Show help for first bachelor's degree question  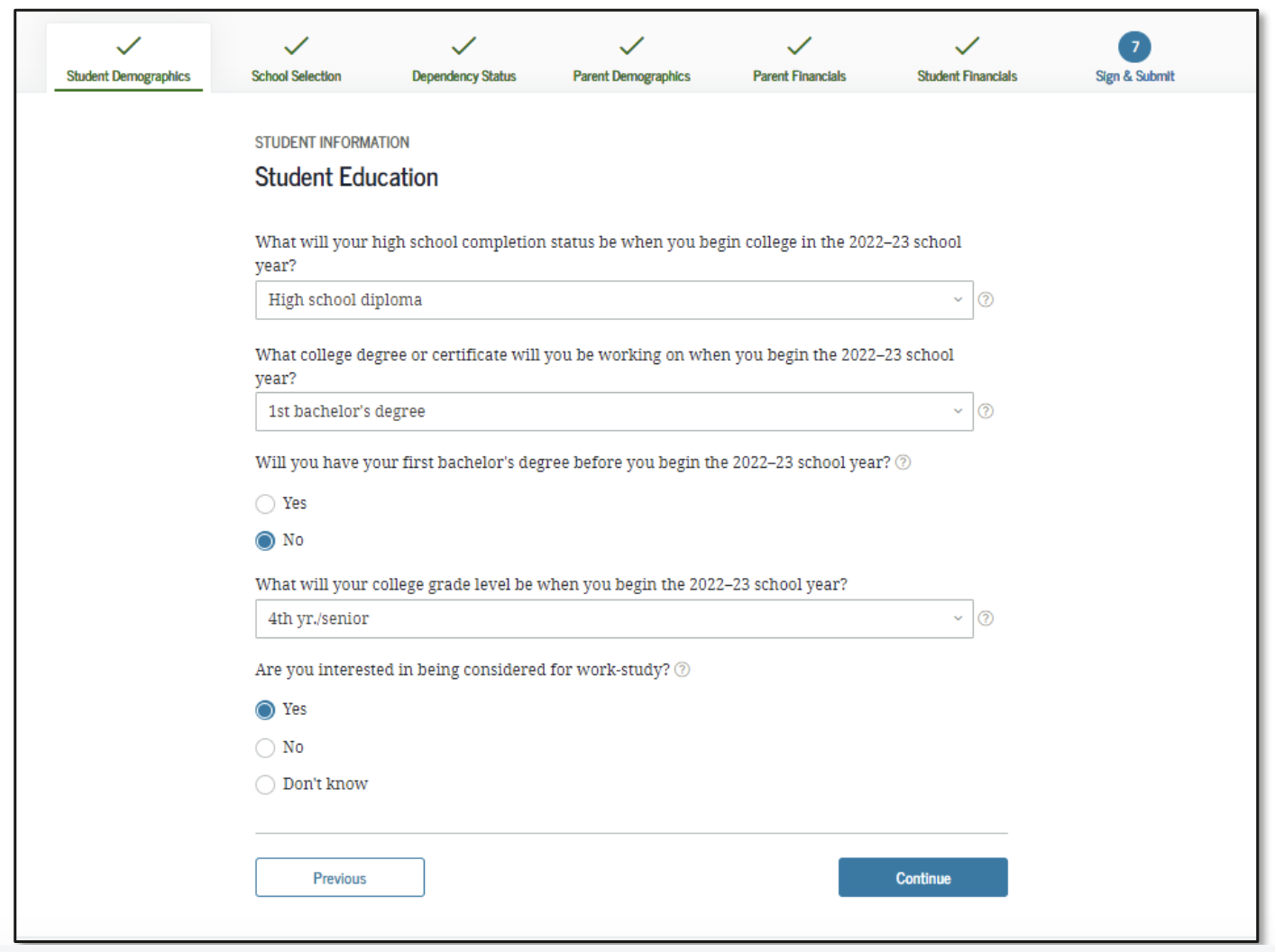[903, 462]
